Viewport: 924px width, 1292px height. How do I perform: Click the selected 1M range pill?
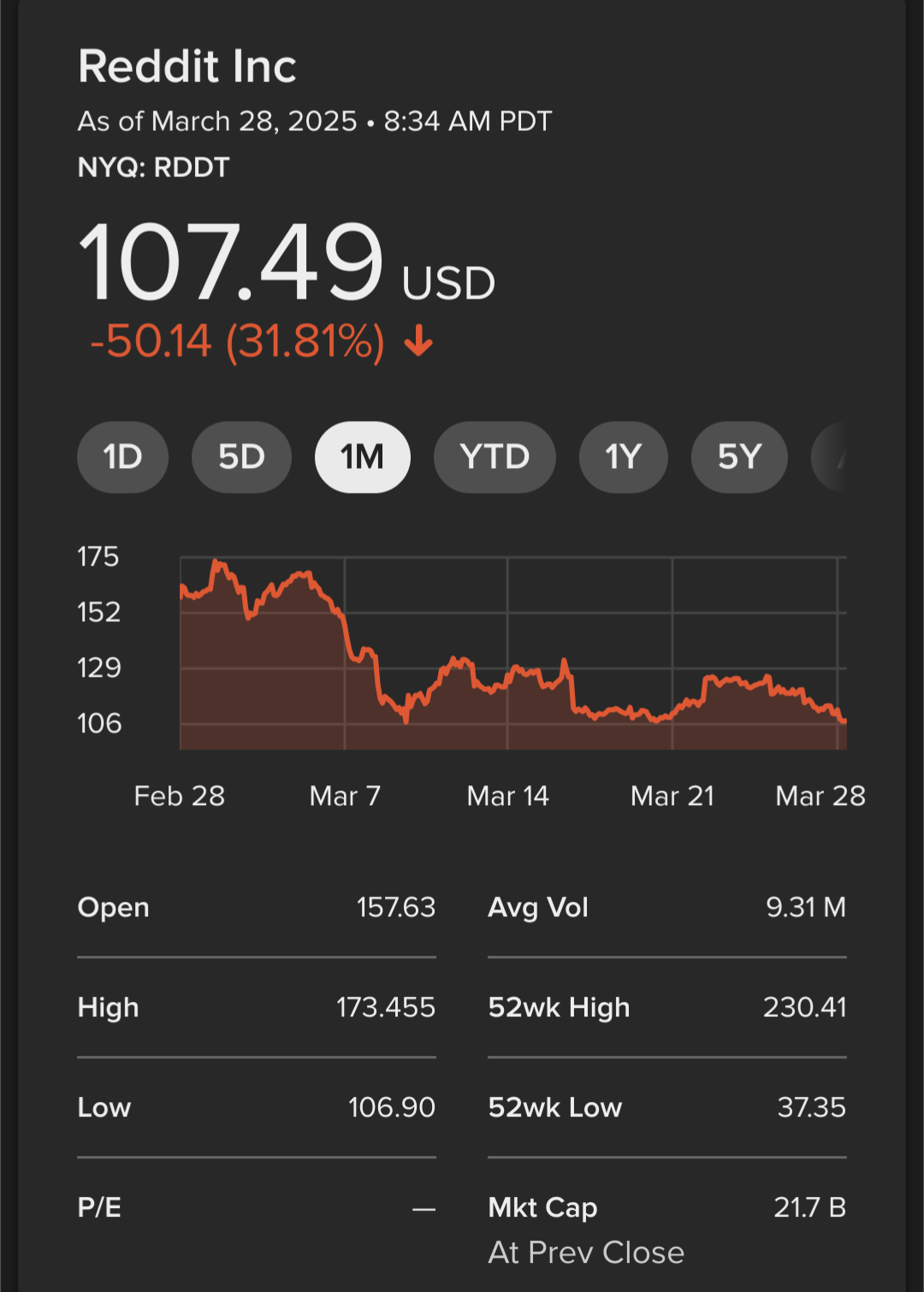pos(362,457)
